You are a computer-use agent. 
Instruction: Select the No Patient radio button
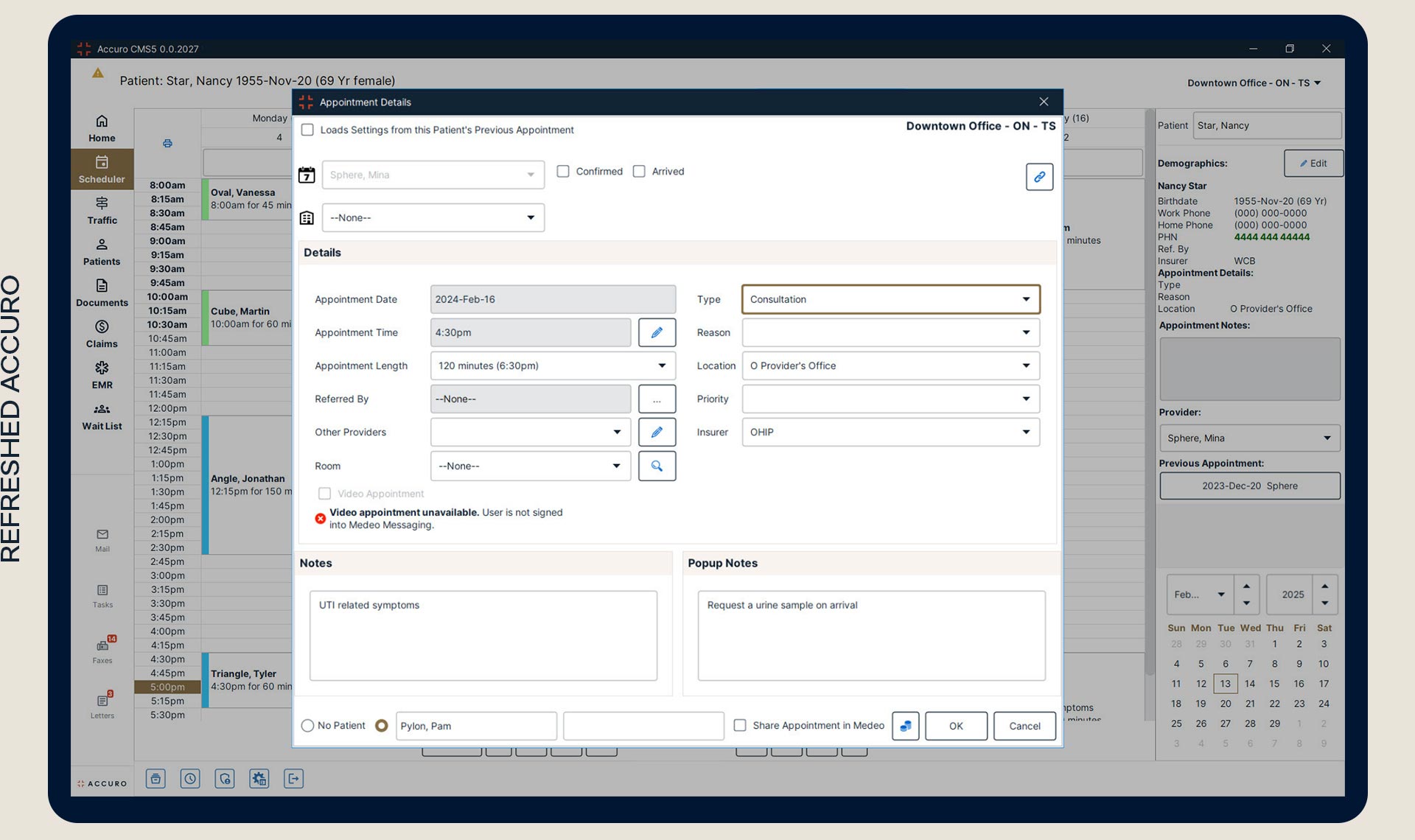[x=307, y=725]
